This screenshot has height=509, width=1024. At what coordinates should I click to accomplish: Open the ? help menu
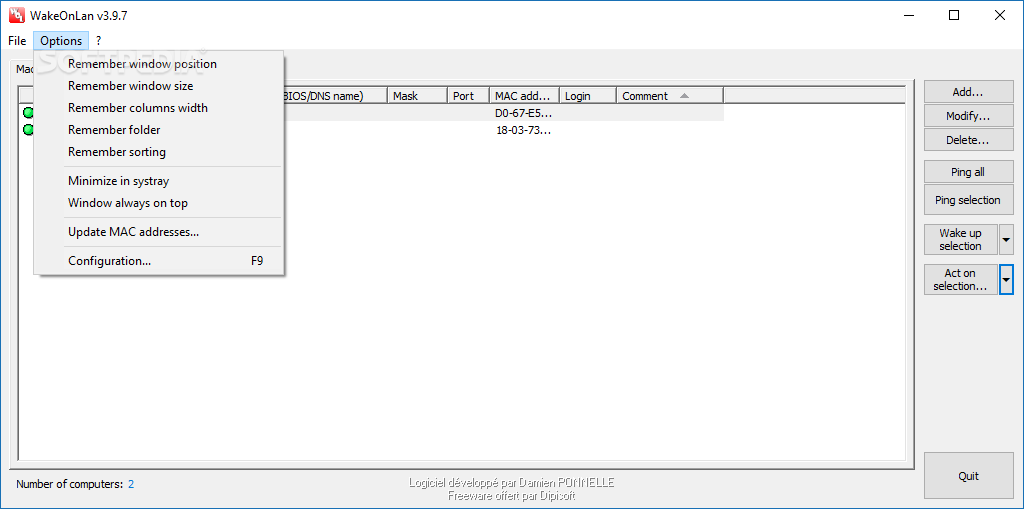98,41
